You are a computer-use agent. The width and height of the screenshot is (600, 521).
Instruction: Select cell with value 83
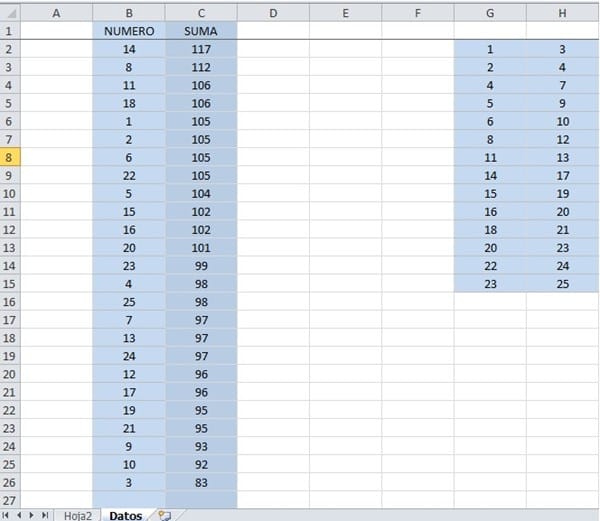click(x=201, y=482)
